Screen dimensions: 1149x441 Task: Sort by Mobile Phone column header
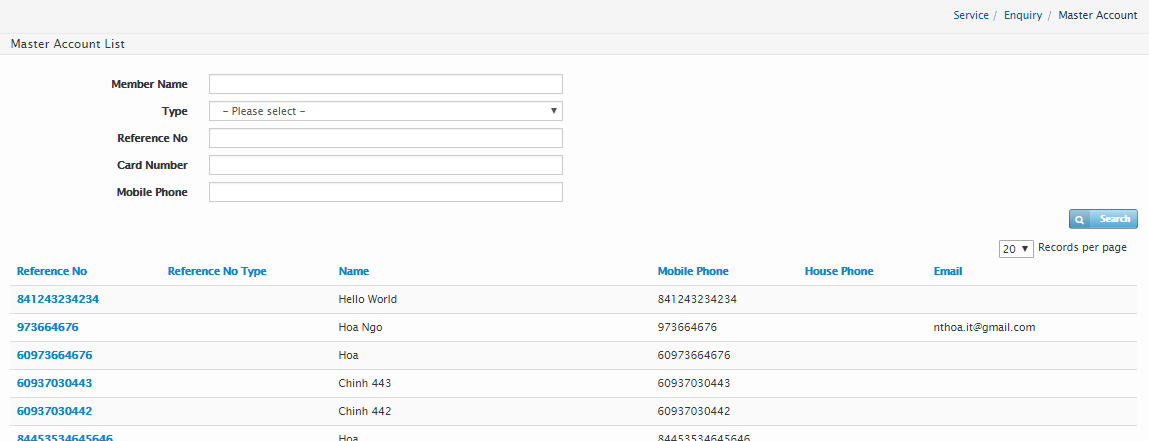pyautogui.click(x=693, y=271)
